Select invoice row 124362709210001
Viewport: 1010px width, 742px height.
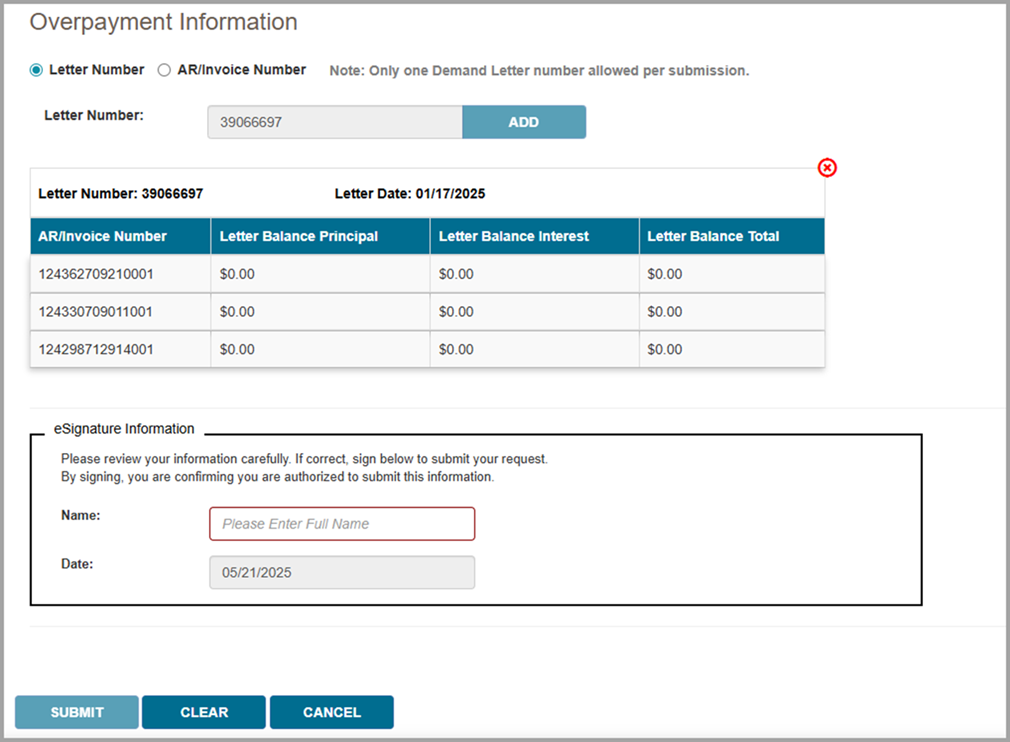[120, 273]
